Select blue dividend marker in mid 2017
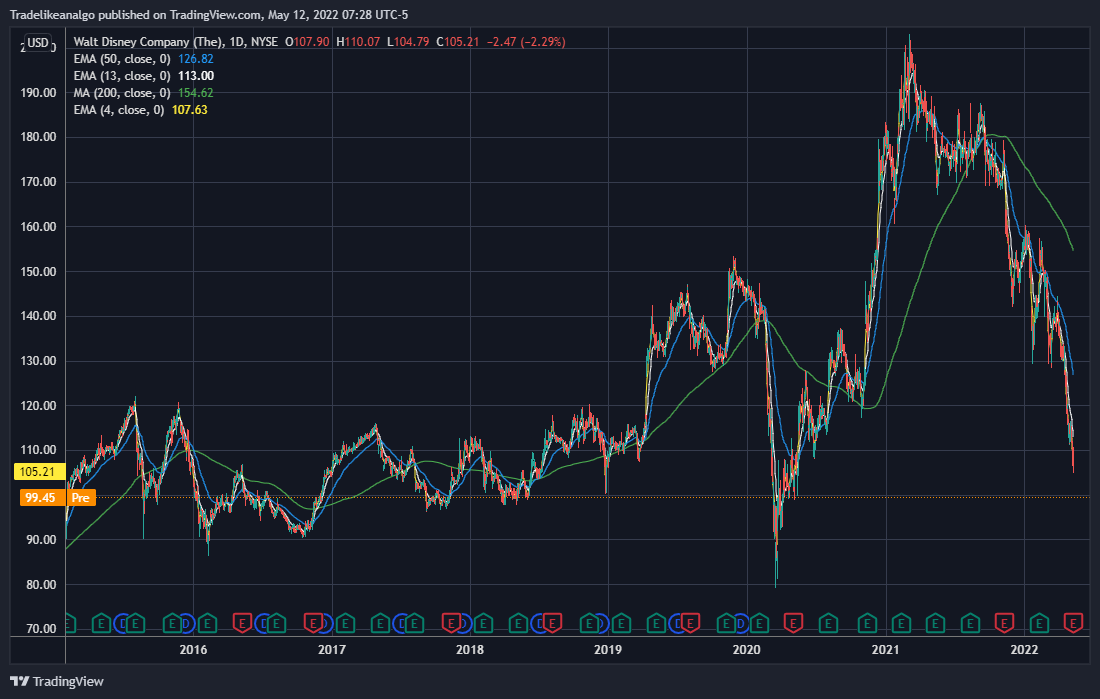Screen dimensions: 1100x699 pyautogui.click(x=402, y=623)
